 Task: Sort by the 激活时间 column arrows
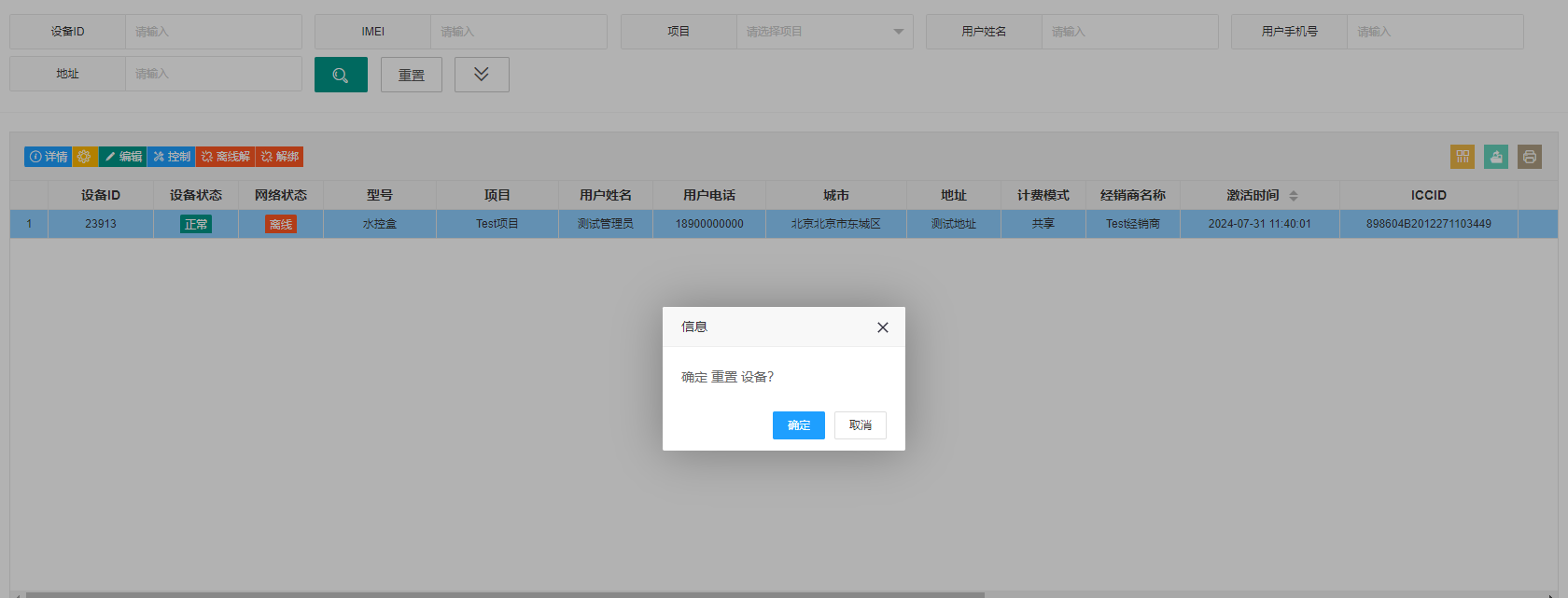pos(1294,196)
